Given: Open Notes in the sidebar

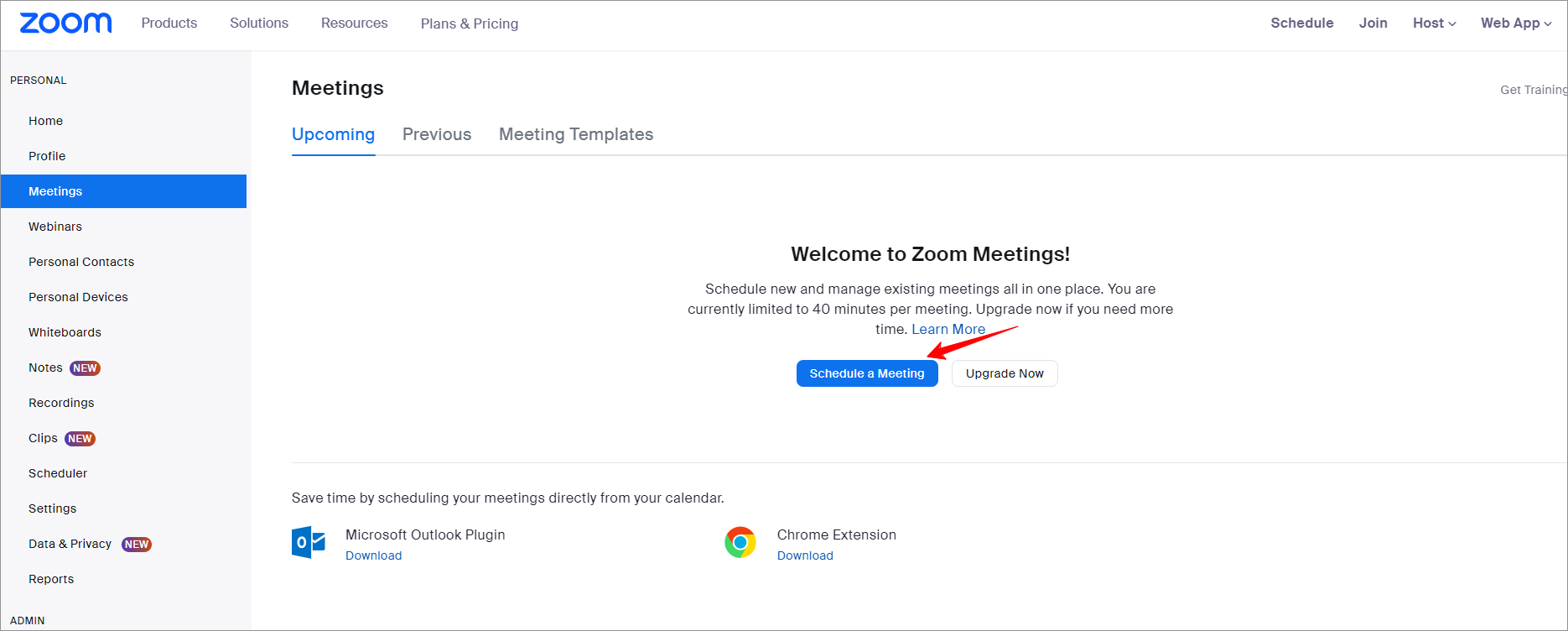Looking at the screenshot, I should point(45,368).
